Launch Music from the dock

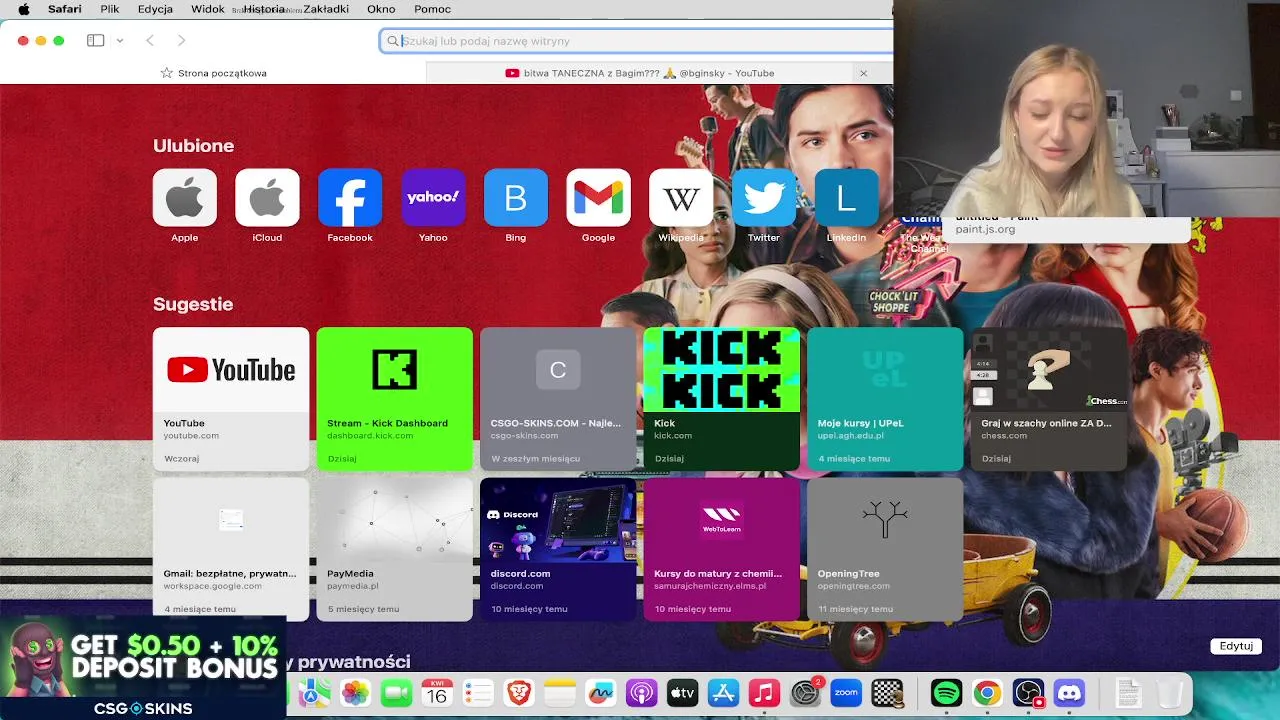point(764,693)
